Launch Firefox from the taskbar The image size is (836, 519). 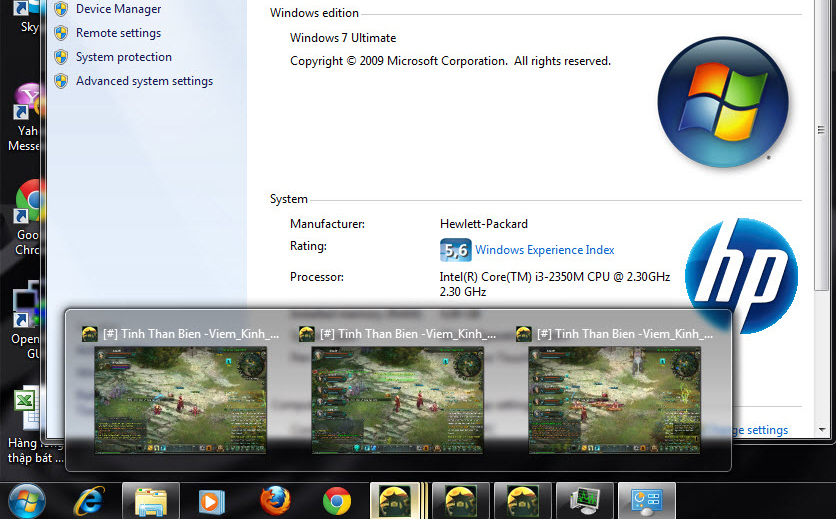pyautogui.click(x=275, y=501)
